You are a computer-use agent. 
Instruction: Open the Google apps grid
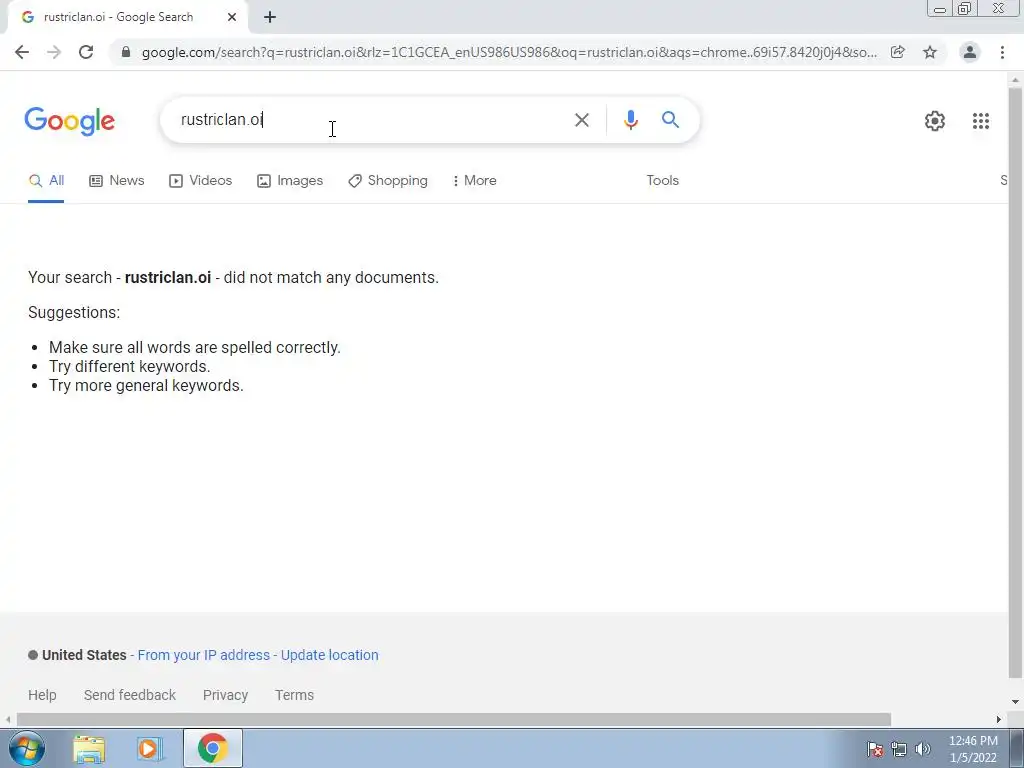[x=980, y=121]
